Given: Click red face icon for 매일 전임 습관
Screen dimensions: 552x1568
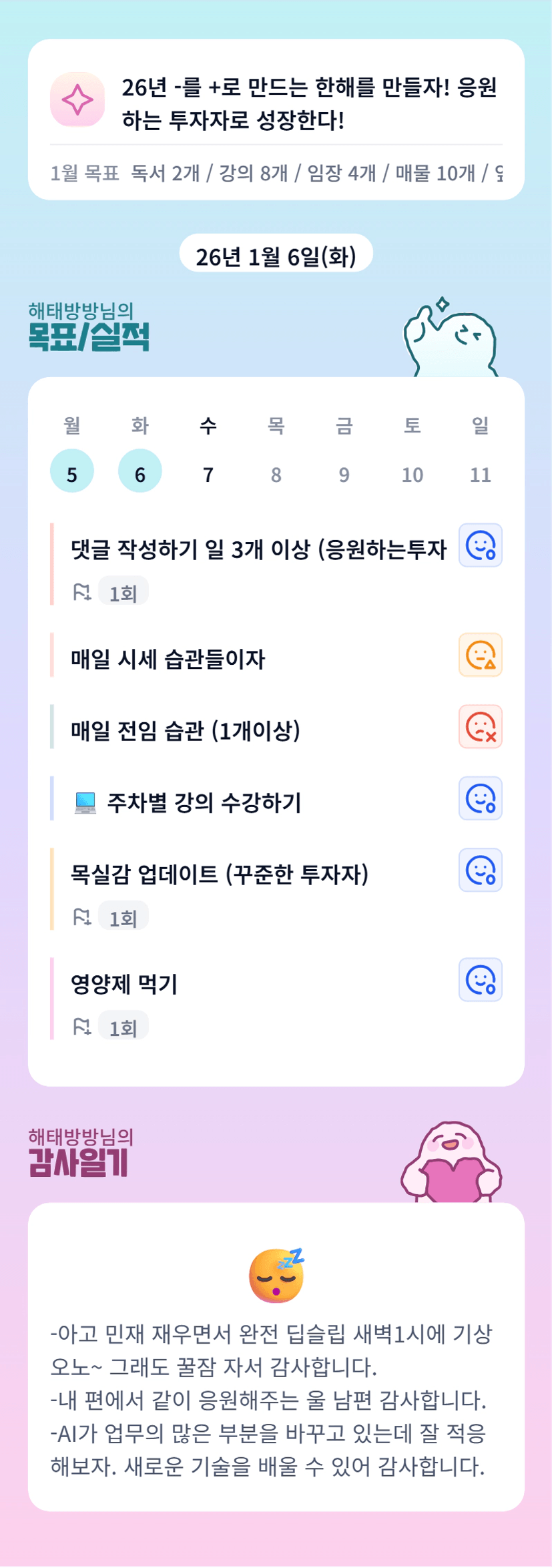Looking at the screenshot, I should pyautogui.click(x=480, y=727).
